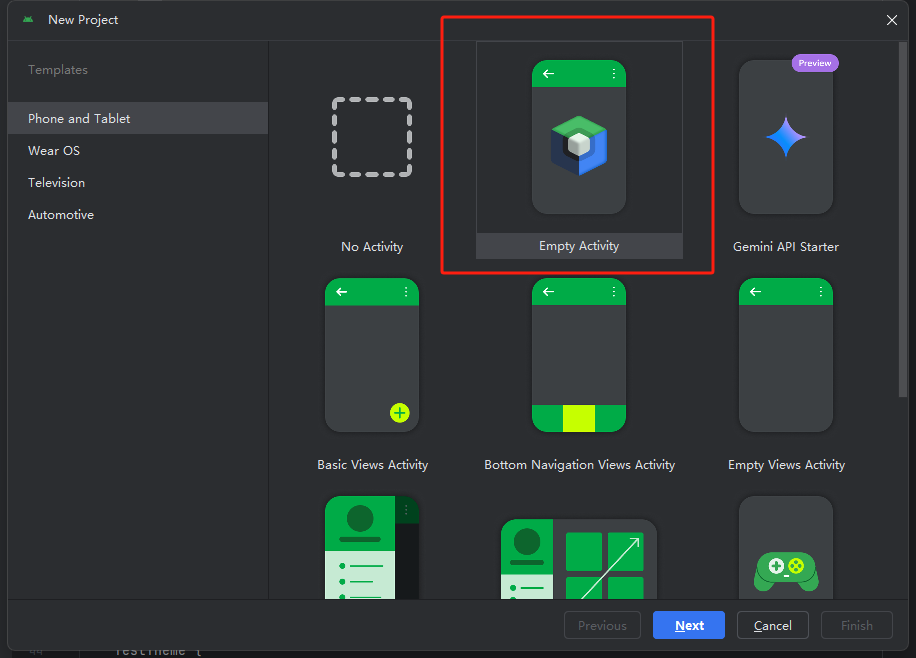Switch to Television templates
The image size is (916, 658).
(x=138, y=183)
